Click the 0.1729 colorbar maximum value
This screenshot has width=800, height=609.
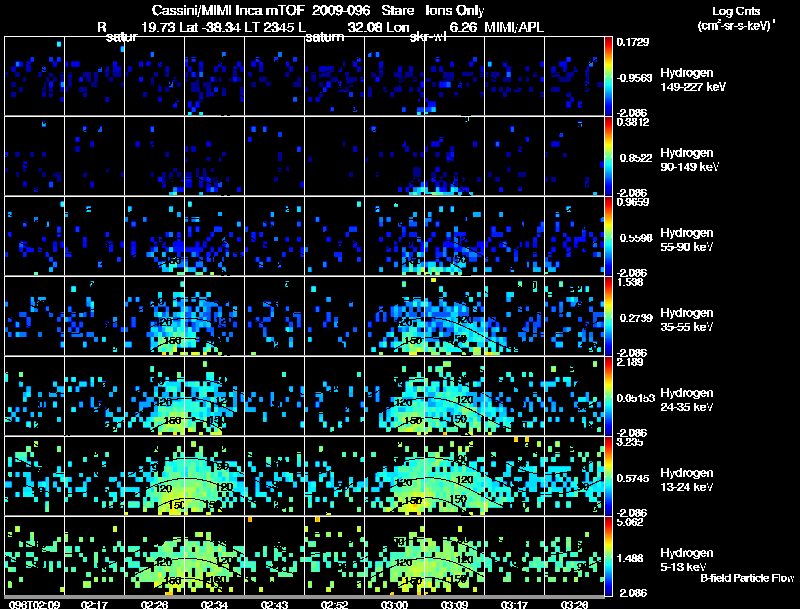click(x=633, y=42)
